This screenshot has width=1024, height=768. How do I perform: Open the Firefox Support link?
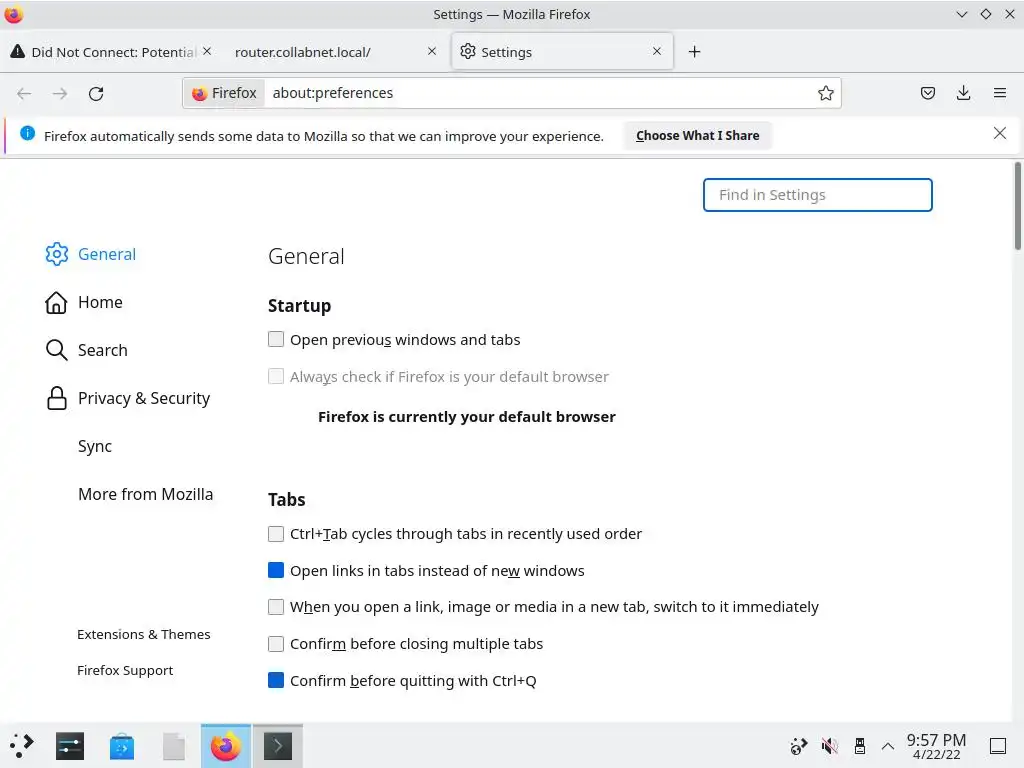pyautogui.click(x=125, y=670)
